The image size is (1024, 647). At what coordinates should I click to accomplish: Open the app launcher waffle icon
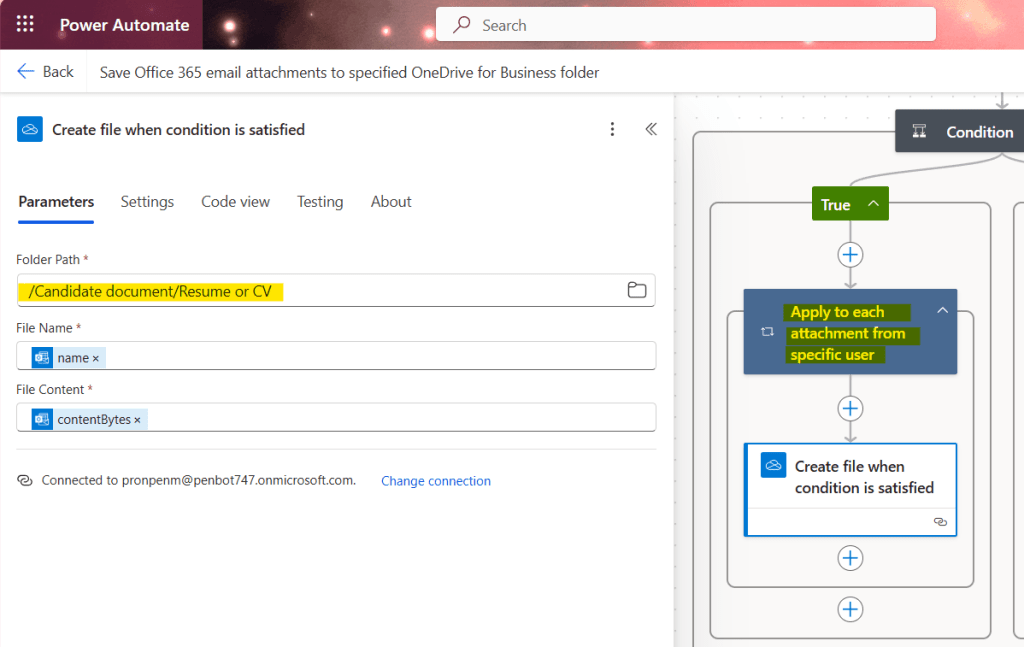[x=25, y=25]
